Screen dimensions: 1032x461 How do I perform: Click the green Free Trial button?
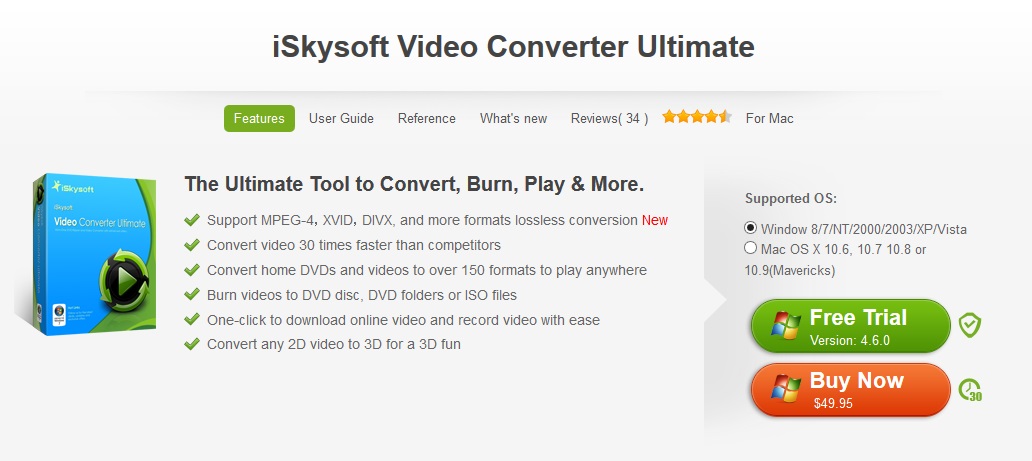pos(850,326)
